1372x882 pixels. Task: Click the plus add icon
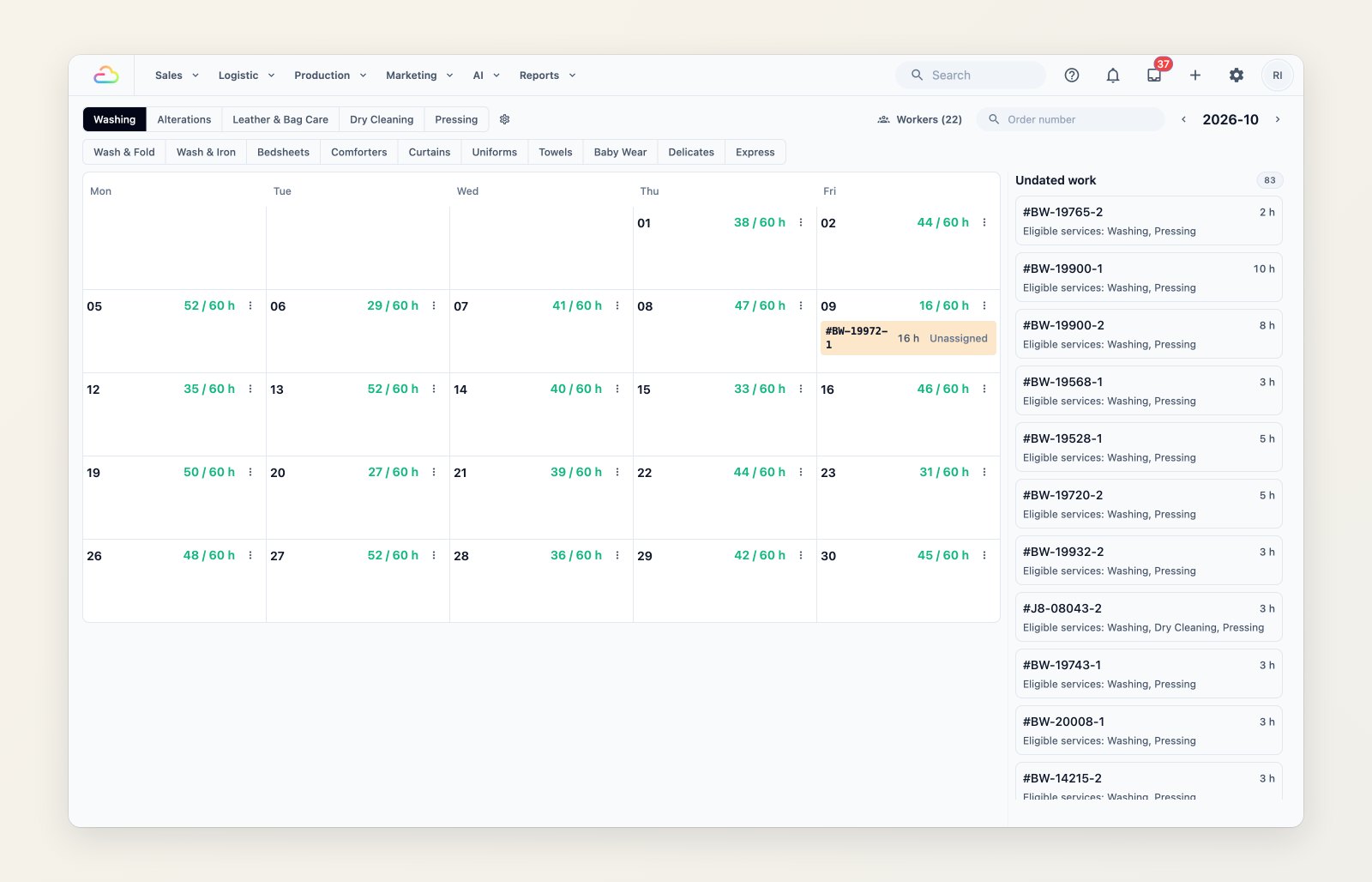(x=1195, y=76)
